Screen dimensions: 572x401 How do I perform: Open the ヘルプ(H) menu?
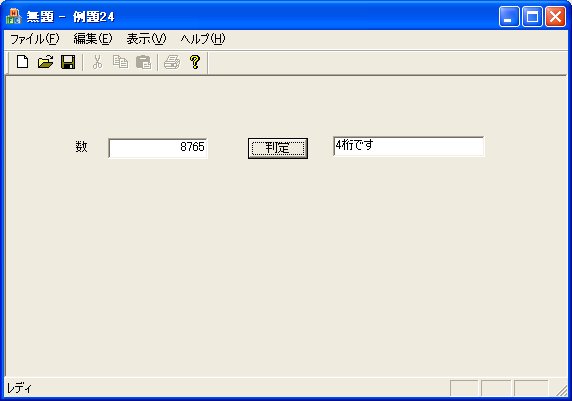(x=203, y=39)
